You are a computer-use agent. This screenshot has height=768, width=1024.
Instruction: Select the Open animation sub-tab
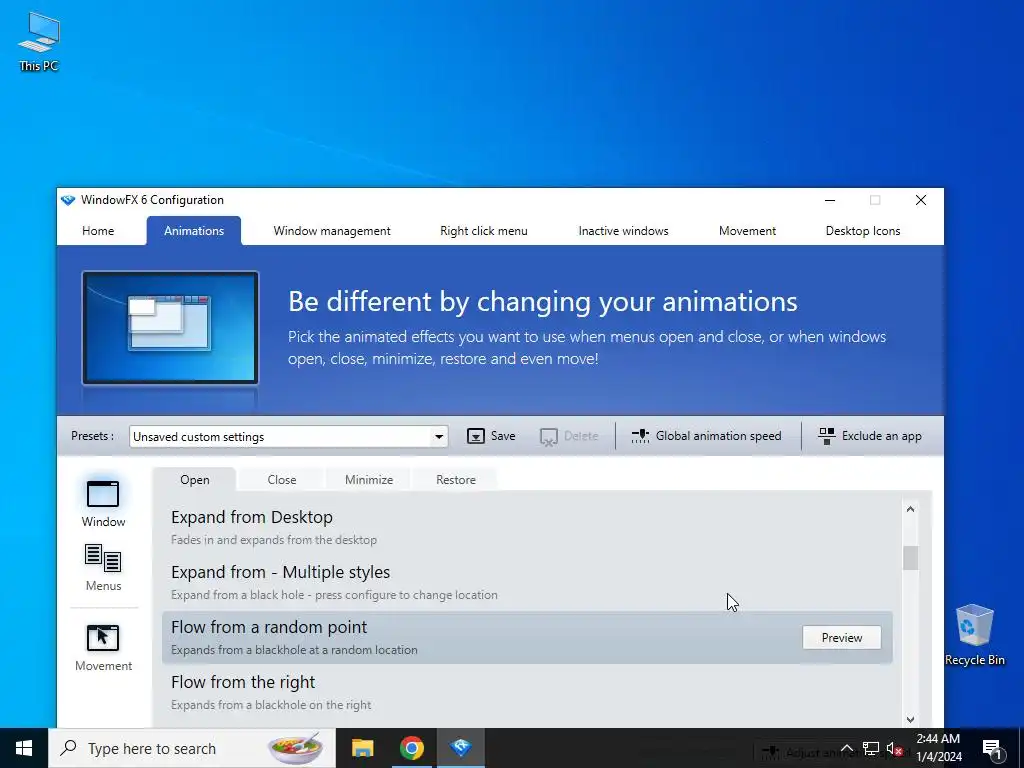click(x=195, y=479)
